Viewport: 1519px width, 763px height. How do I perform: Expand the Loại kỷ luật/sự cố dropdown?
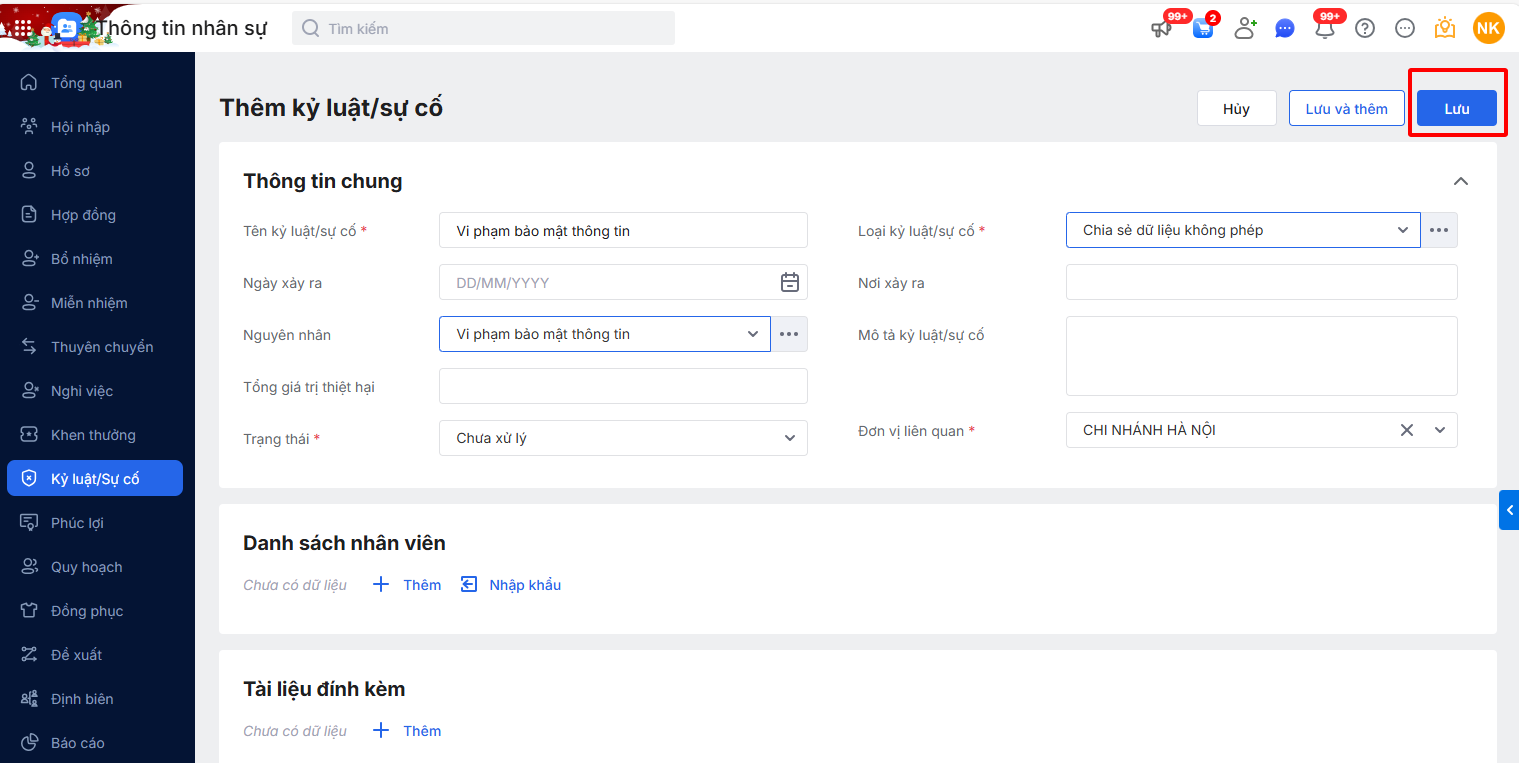pos(1403,230)
